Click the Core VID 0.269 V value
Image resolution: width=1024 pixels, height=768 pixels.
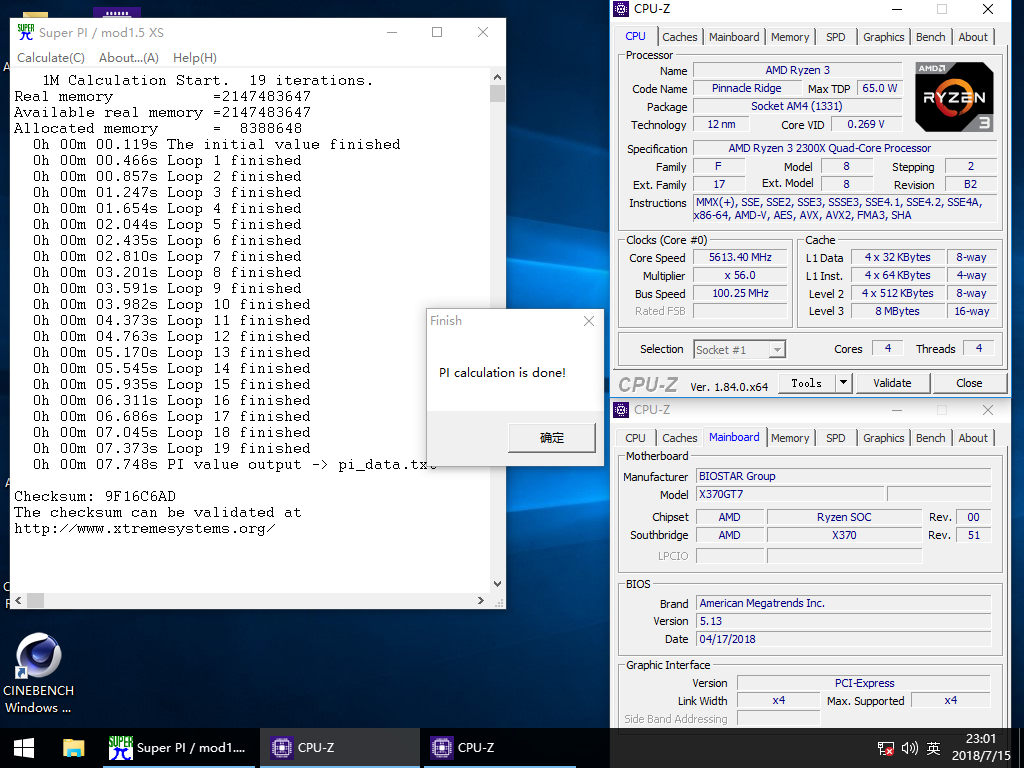coord(866,124)
